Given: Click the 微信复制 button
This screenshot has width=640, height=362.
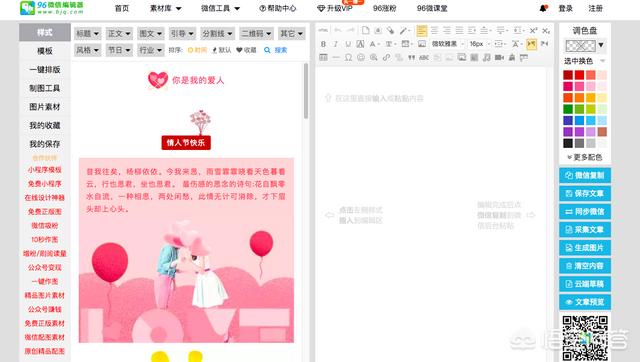Looking at the screenshot, I should tap(585, 175).
